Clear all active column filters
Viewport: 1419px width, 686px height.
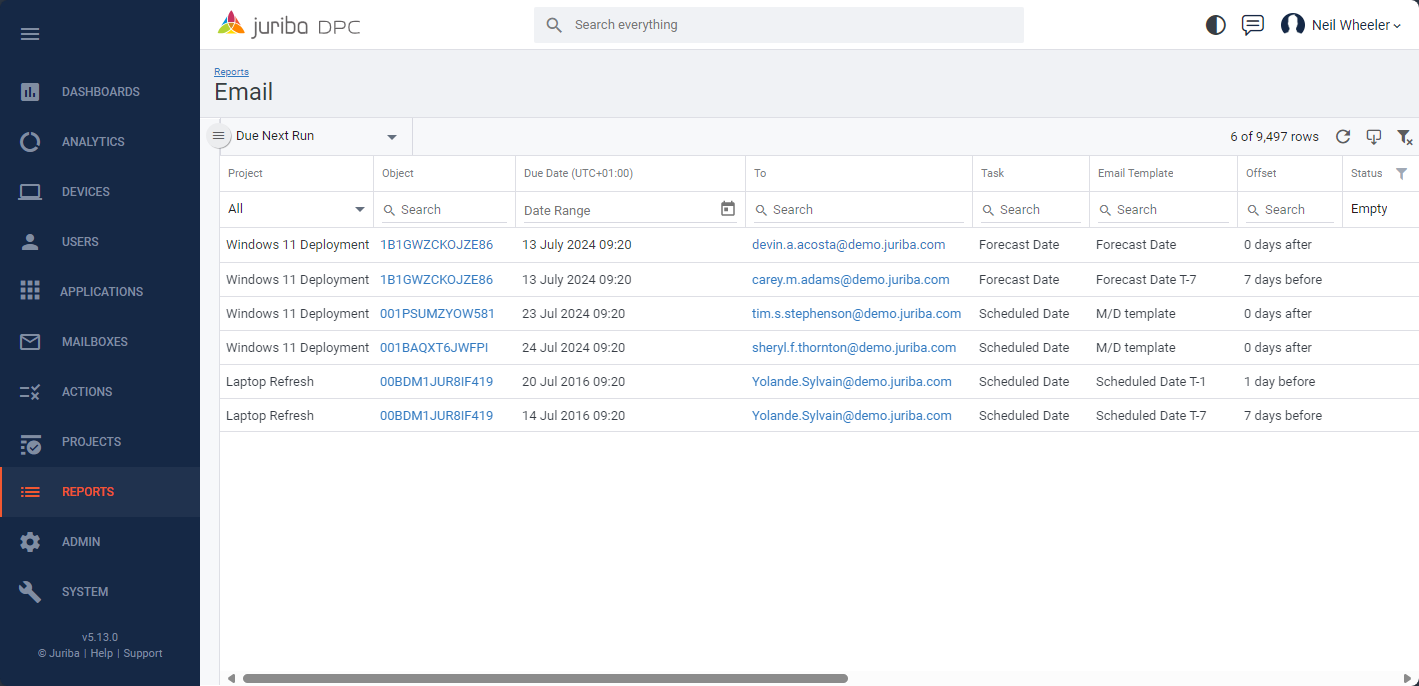1404,137
